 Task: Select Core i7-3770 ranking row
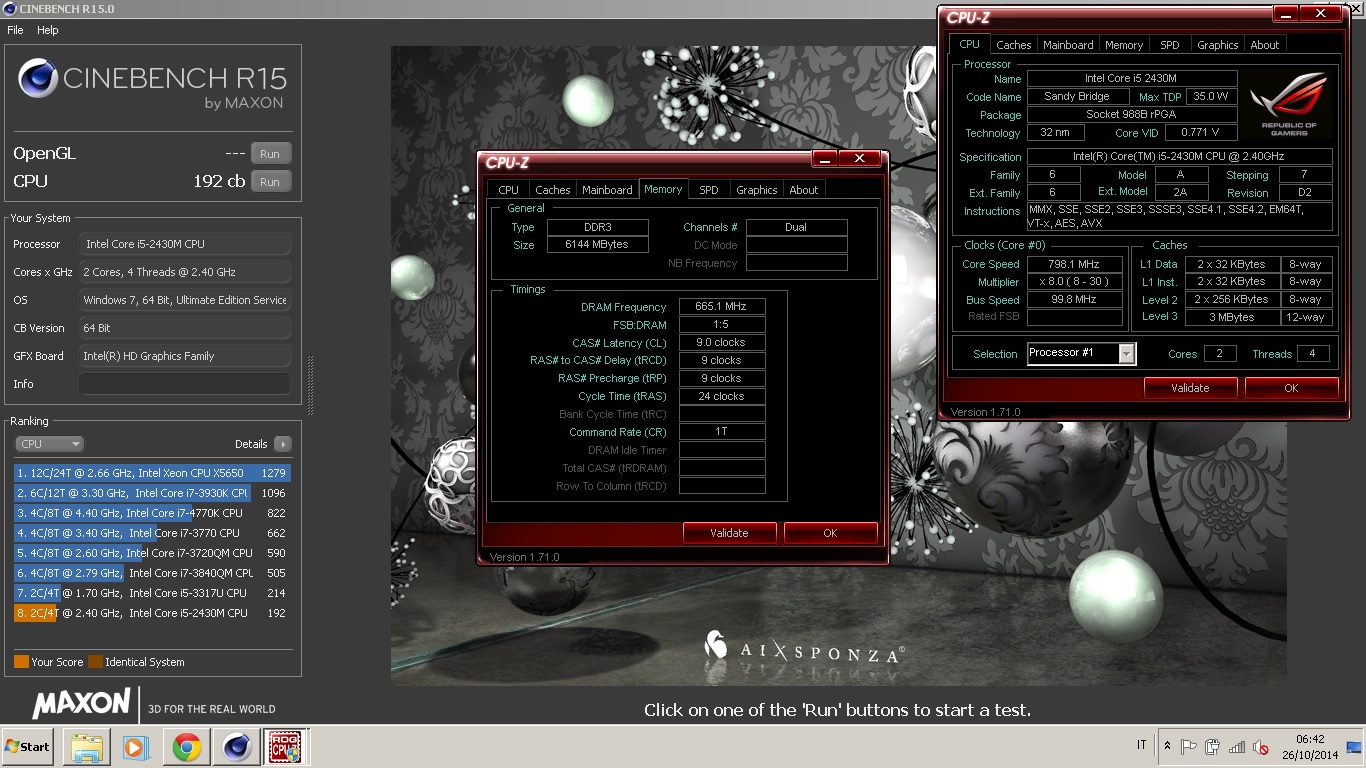(x=152, y=533)
